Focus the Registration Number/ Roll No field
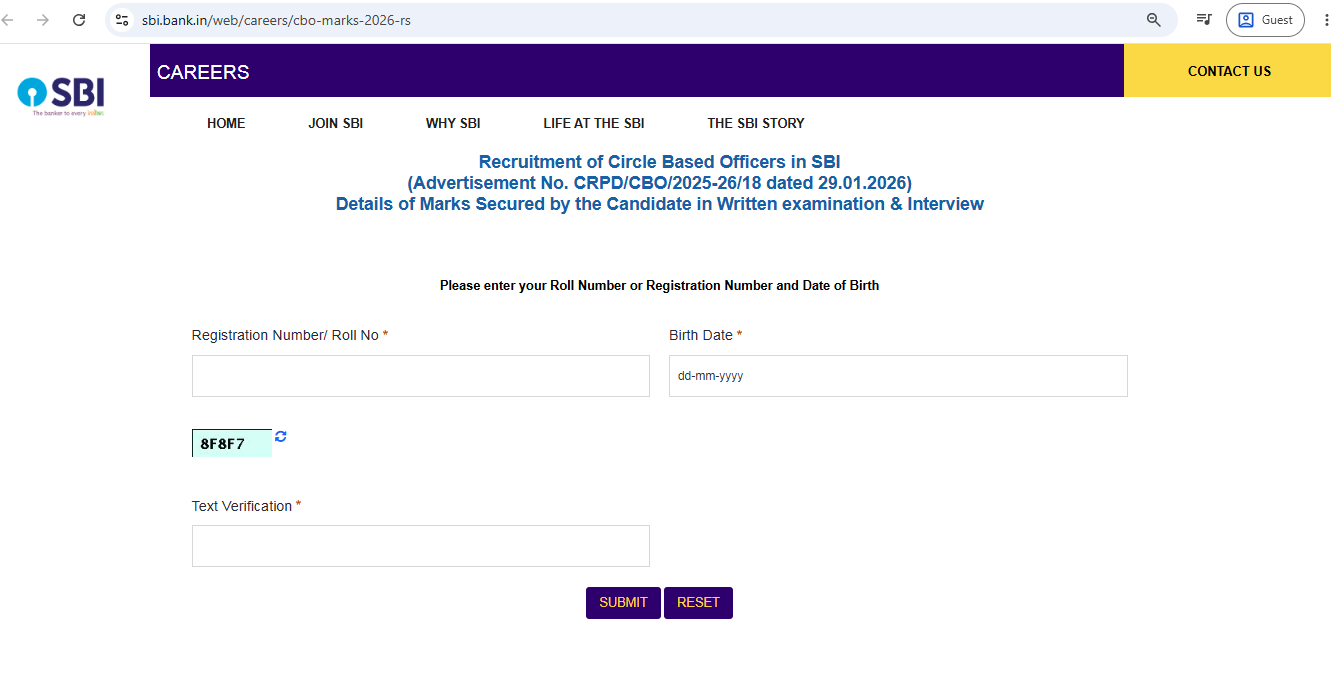1331x675 pixels. (421, 376)
